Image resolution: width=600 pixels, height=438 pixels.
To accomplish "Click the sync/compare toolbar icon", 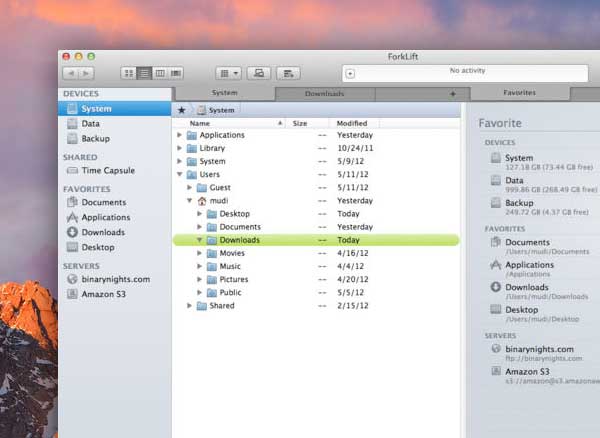I will (288, 73).
